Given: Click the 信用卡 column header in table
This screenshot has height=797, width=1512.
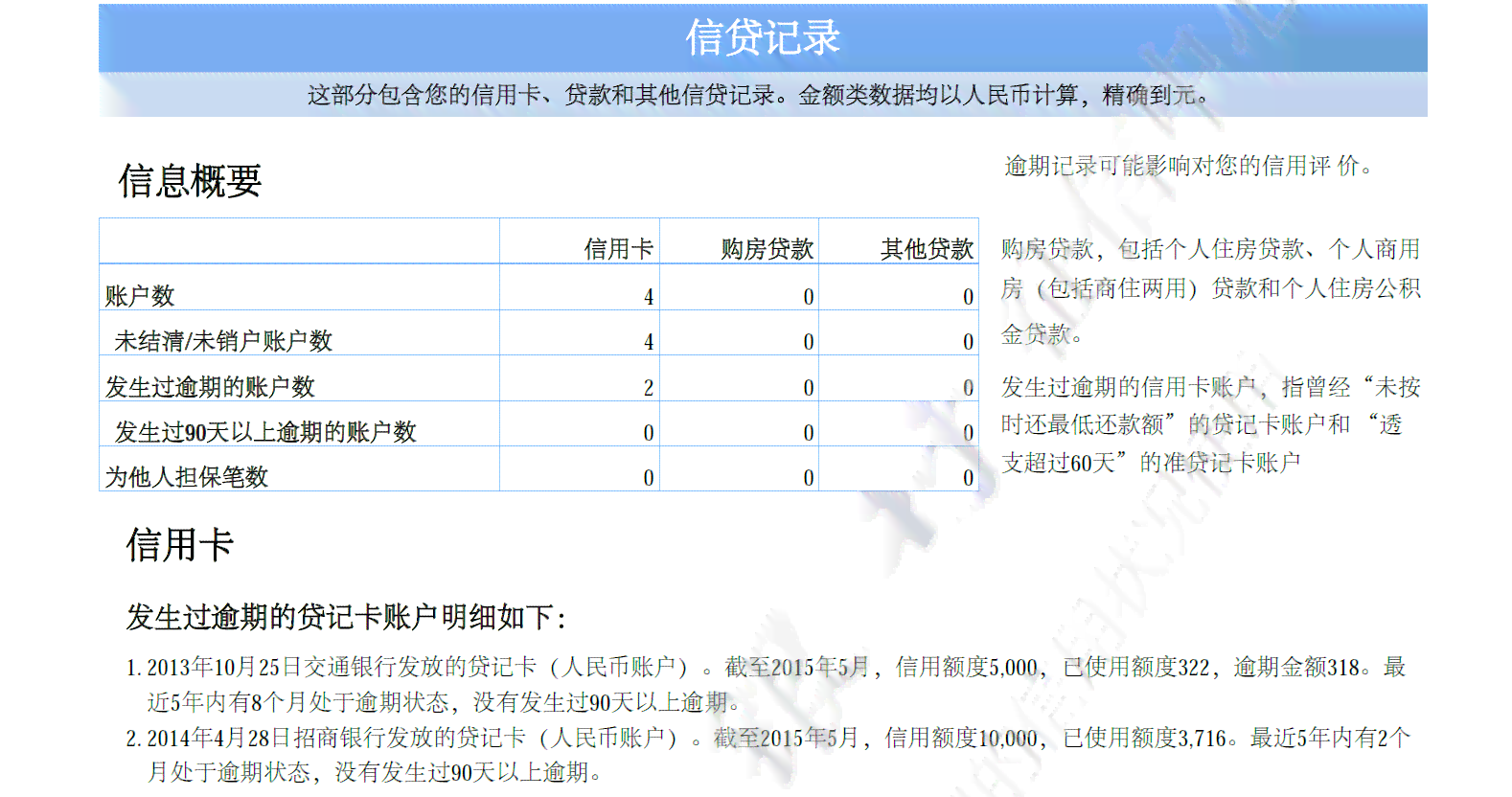Looking at the screenshot, I should (x=619, y=249).
